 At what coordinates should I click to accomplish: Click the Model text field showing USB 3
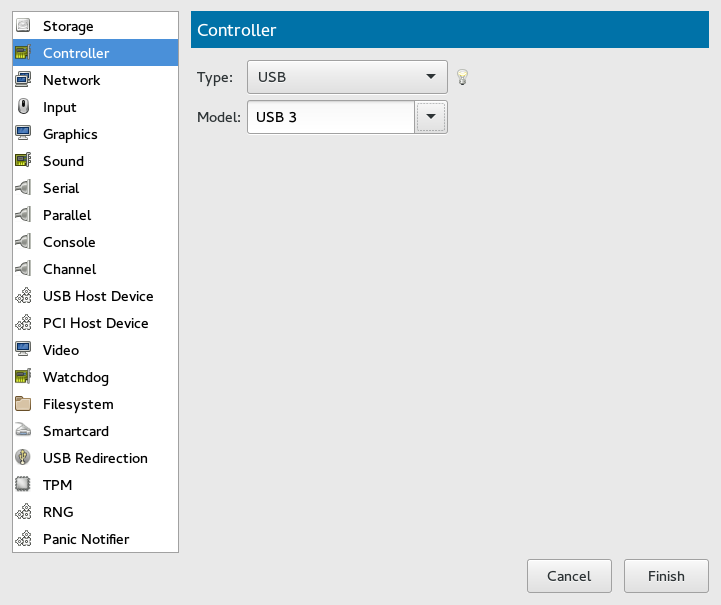(330, 117)
